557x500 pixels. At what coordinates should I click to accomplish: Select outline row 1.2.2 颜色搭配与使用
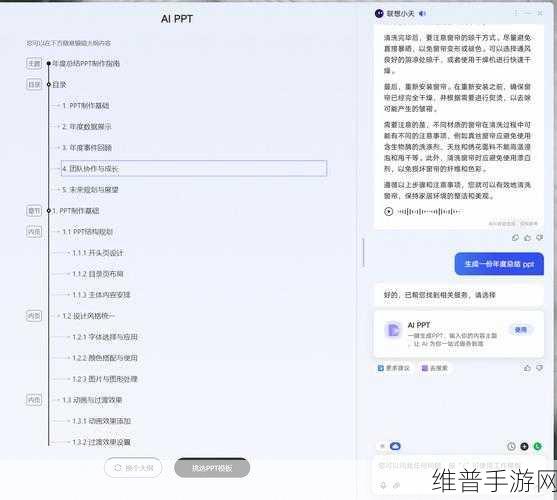tap(105, 358)
